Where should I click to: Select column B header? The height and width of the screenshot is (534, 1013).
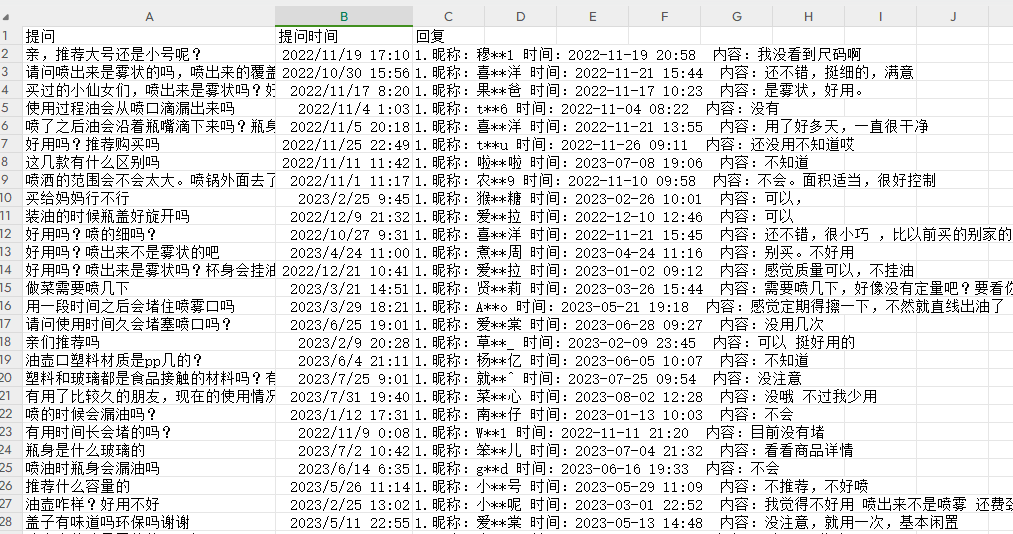344,16
